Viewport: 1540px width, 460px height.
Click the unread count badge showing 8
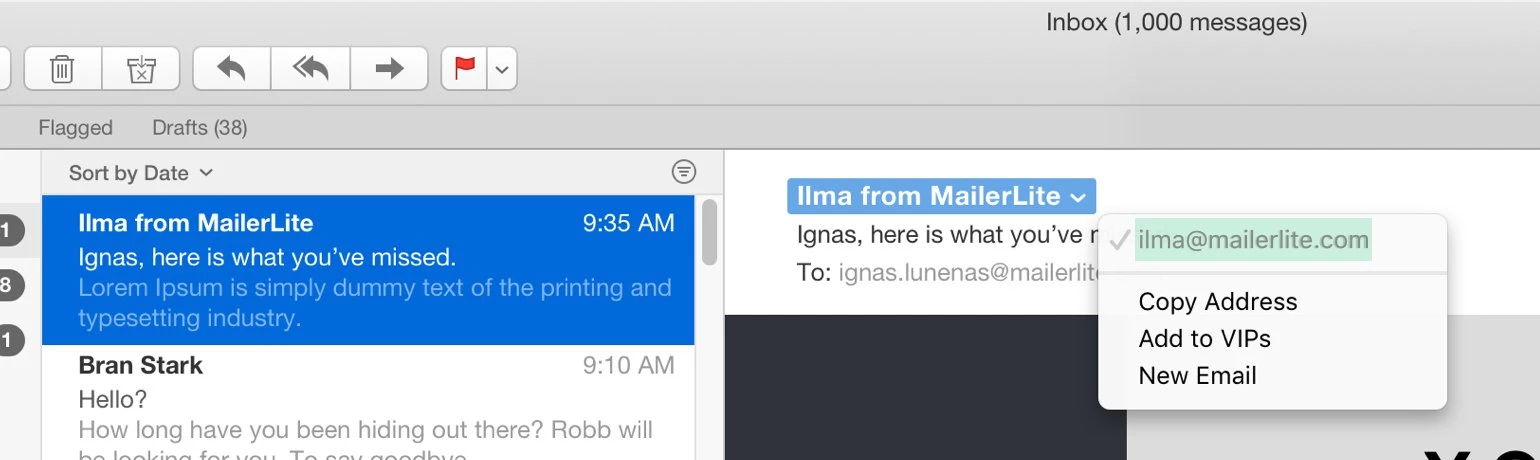[x=6, y=286]
